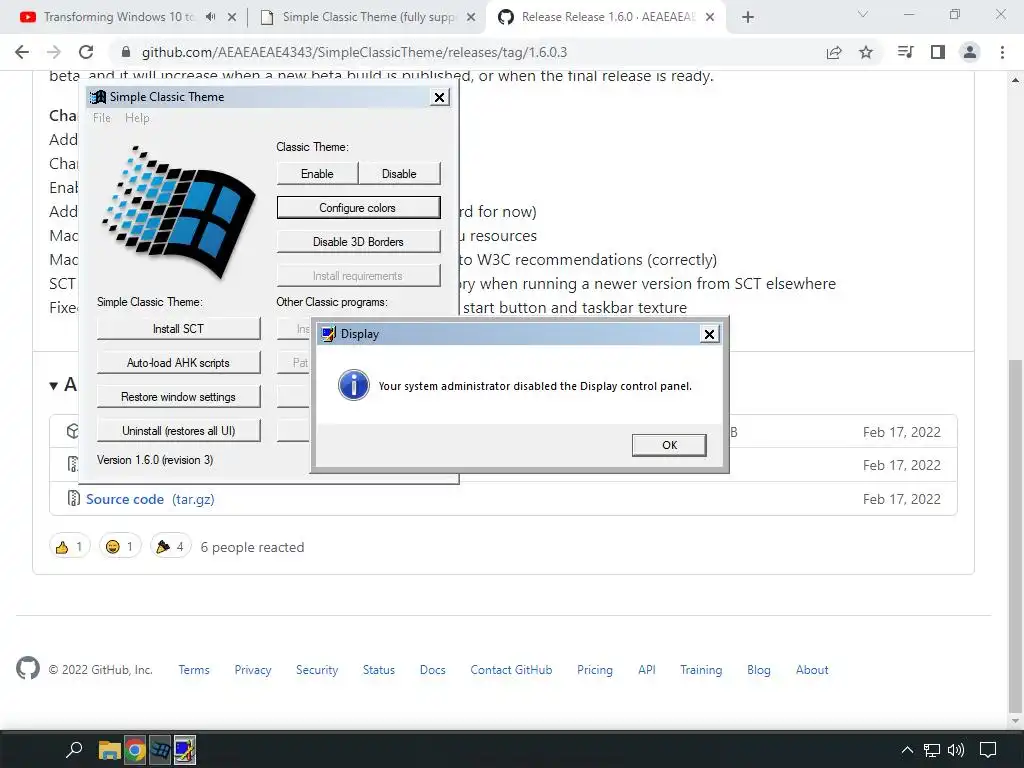The image size is (1024, 768).
Task: Click Disable under Classic Theme
Action: click(x=399, y=174)
